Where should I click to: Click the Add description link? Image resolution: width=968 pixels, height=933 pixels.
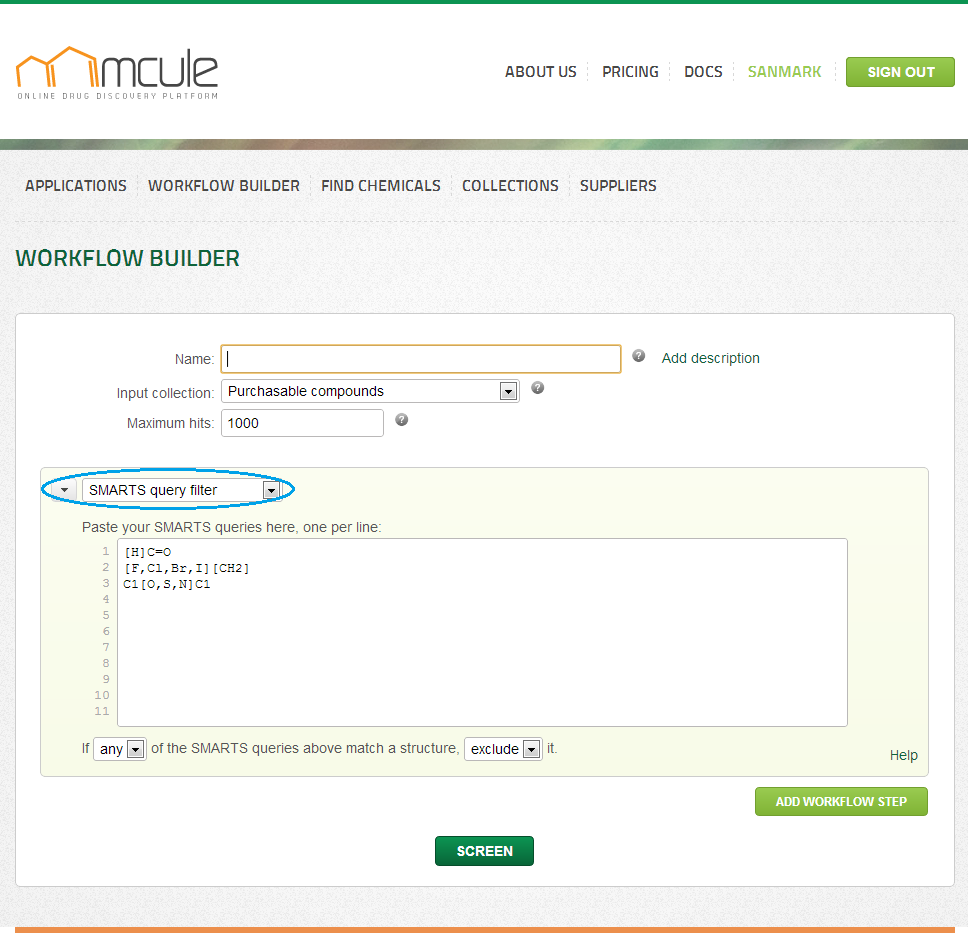tap(710, 358)
